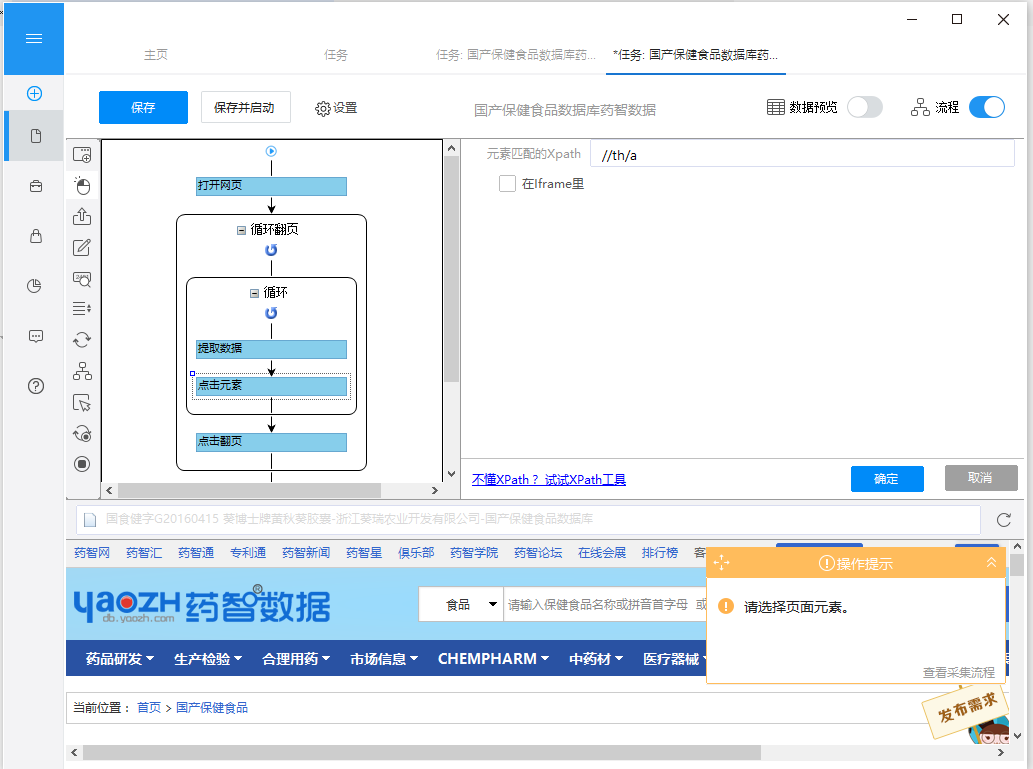Open the 设置 settings
Image resolution: width=1033 pixels, height=769 pixels.
(x=336, y=108)
